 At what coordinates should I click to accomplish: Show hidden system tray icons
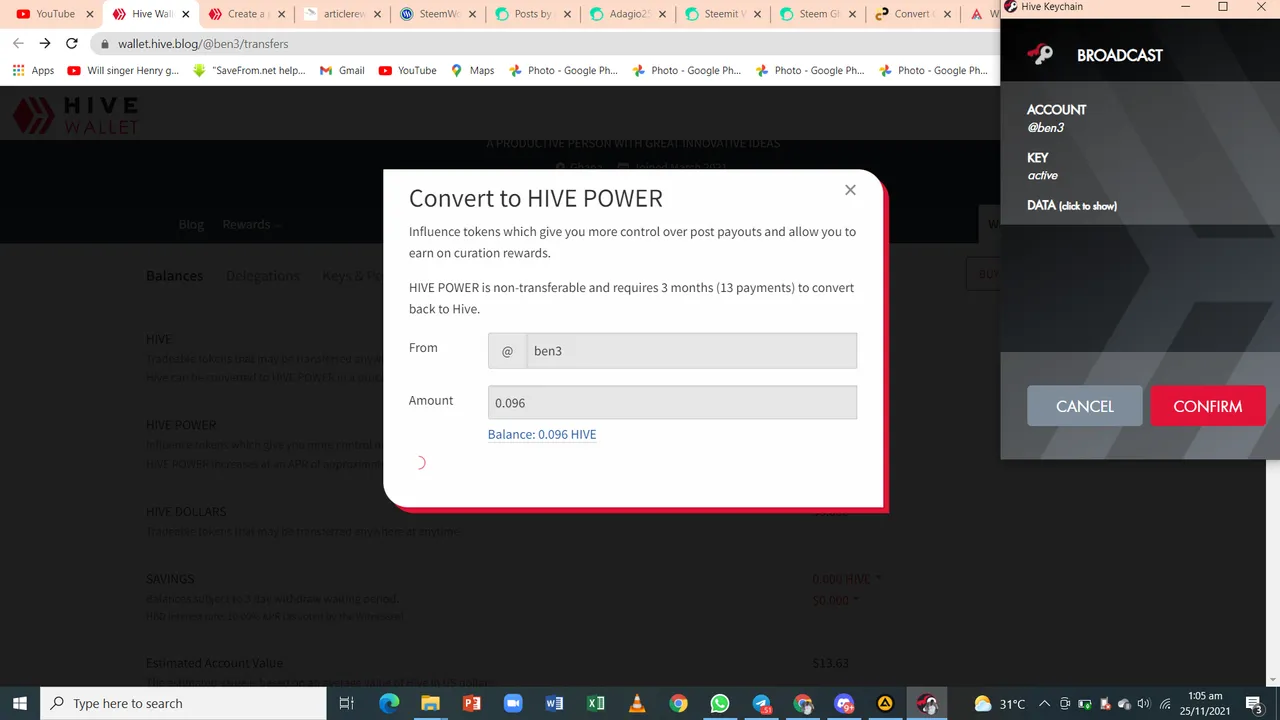coord(1044,703)
